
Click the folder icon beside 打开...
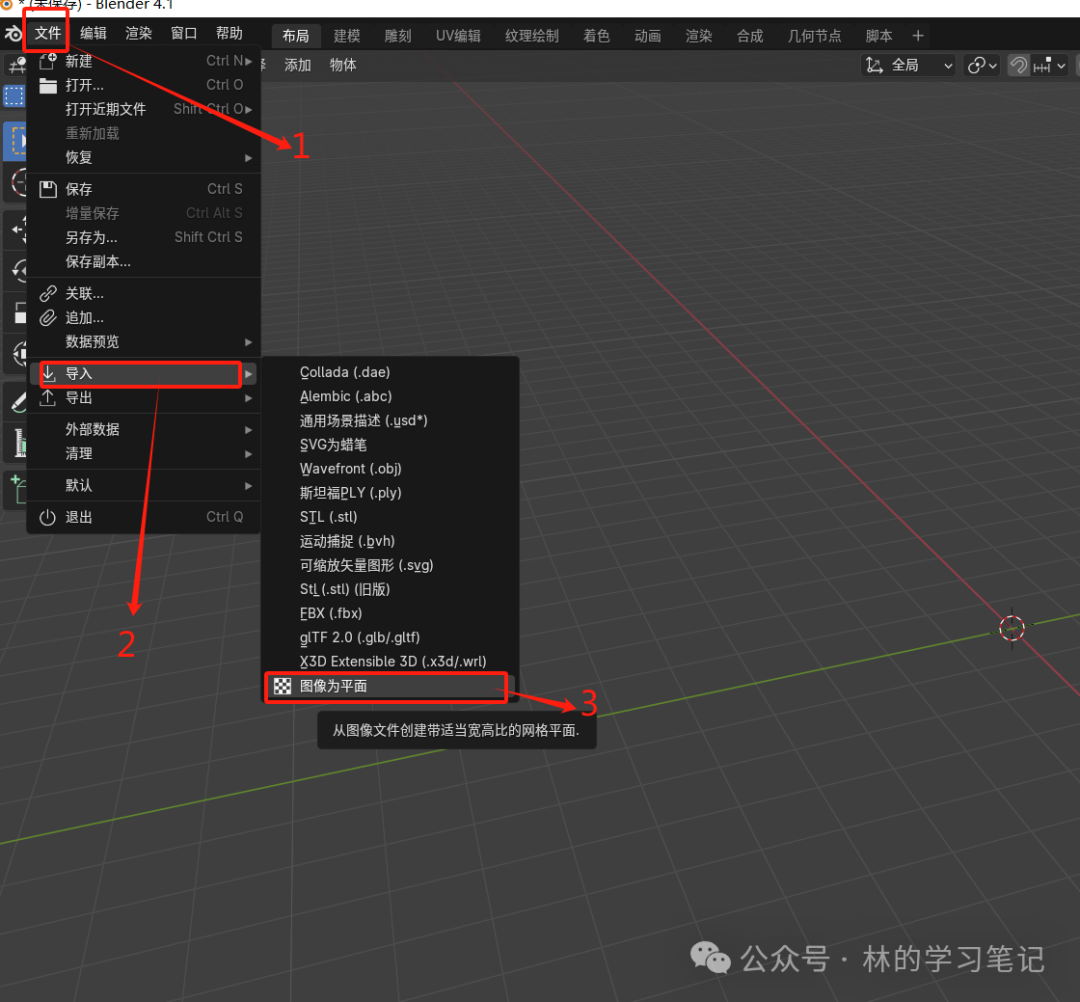(48, 85)
